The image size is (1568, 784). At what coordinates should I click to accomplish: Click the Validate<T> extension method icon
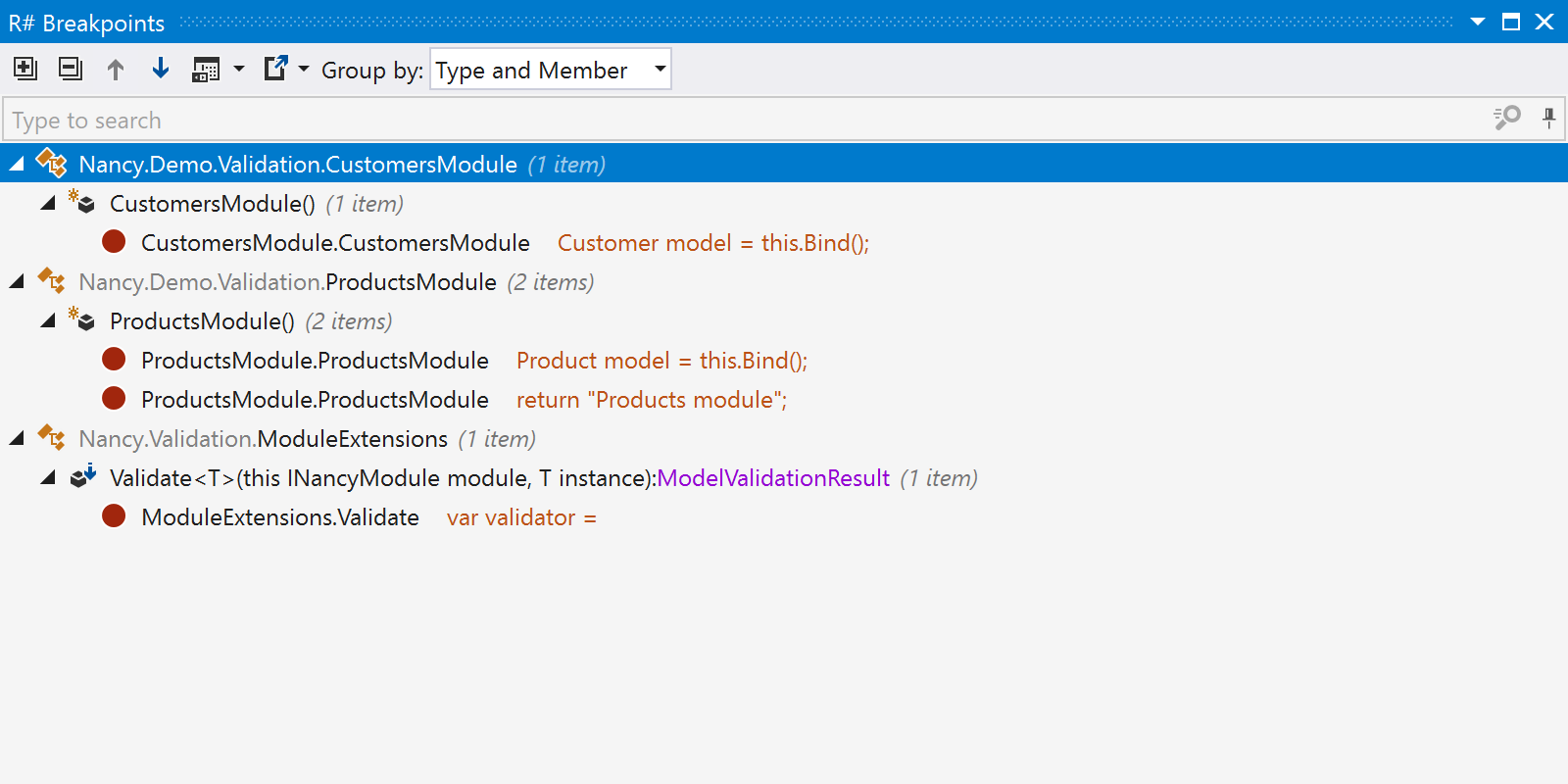(x=83, y=476)
